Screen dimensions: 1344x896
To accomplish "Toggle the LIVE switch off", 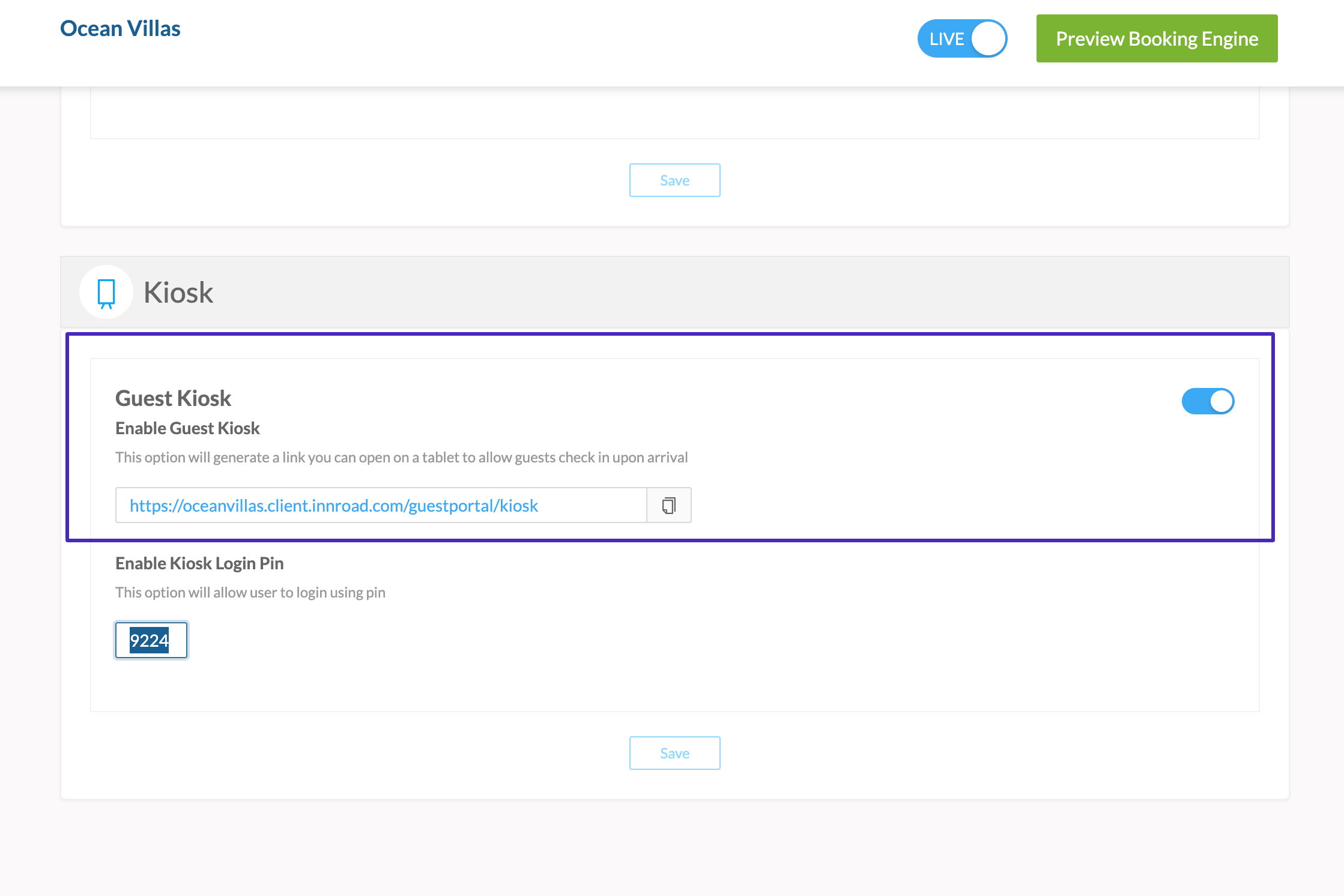I will click(x=962, y=39).
